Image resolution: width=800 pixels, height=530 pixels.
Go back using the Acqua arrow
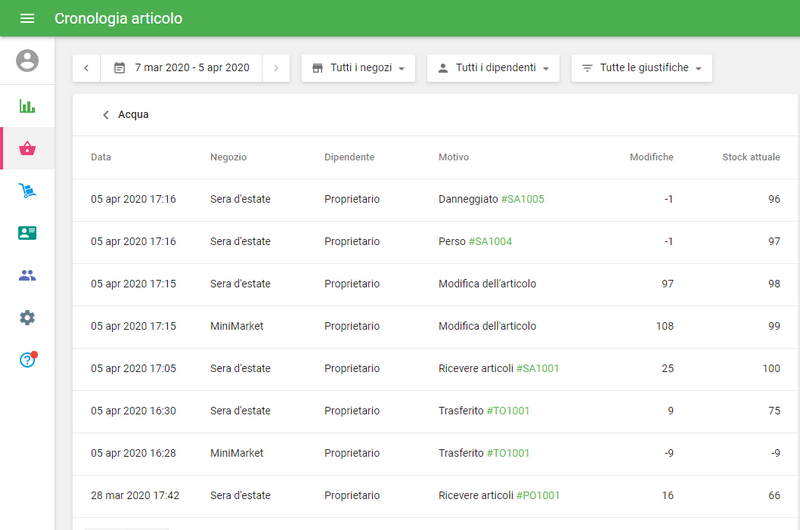[106, 115]
